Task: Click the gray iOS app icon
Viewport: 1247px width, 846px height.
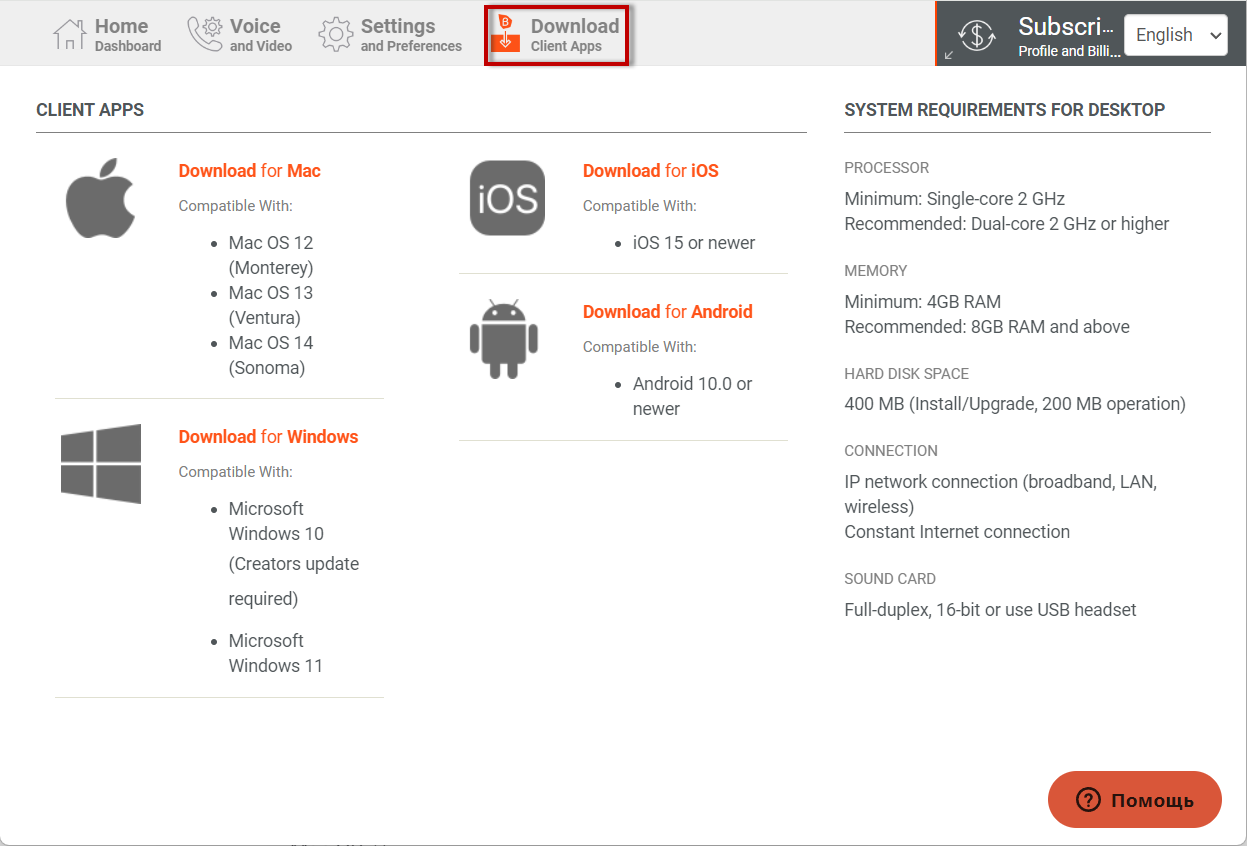Action: click(x=507, y=198)
